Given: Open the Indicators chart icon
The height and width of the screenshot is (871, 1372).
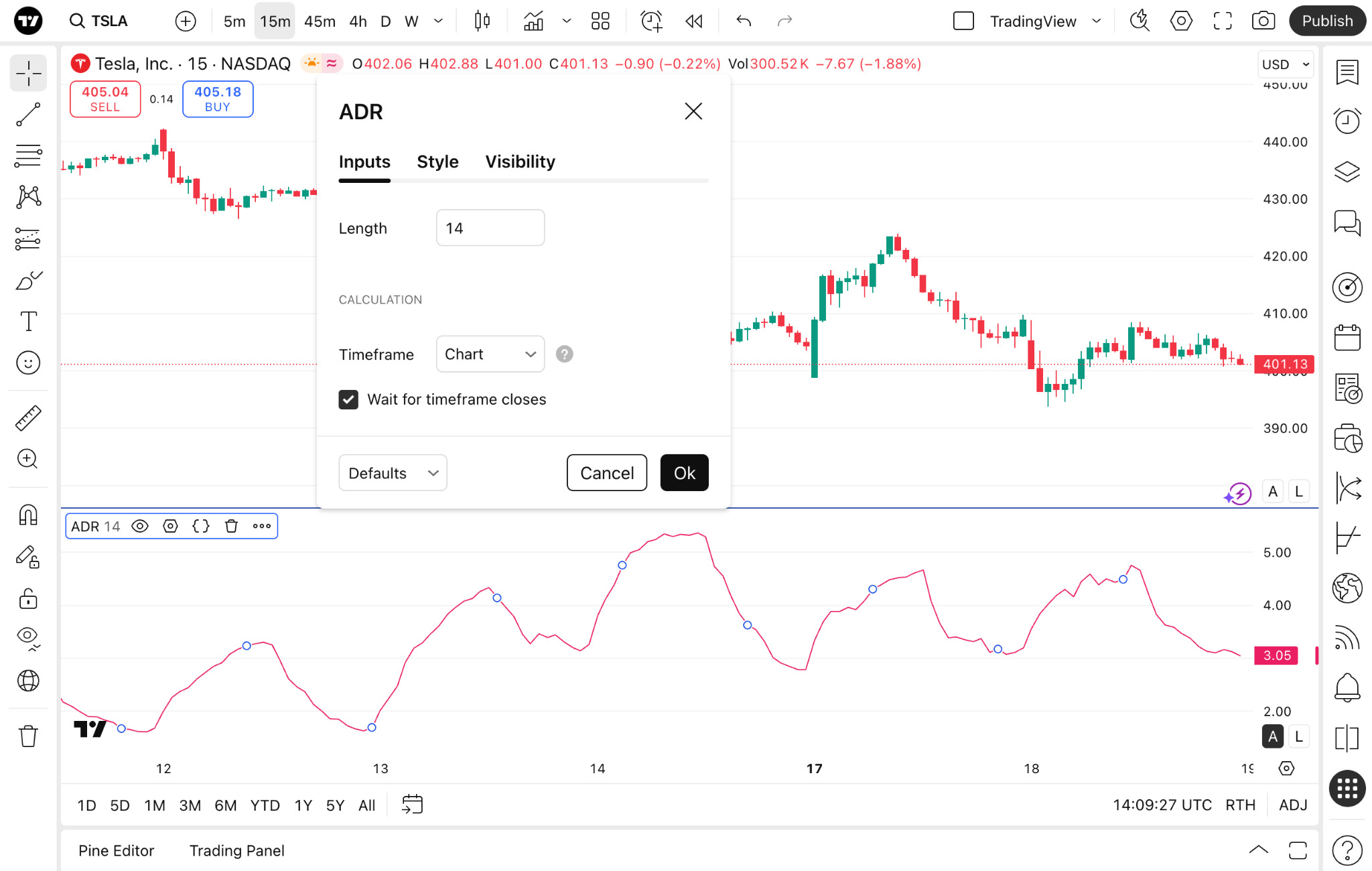Looking at the screenshot, I should (x=533, y=21).
